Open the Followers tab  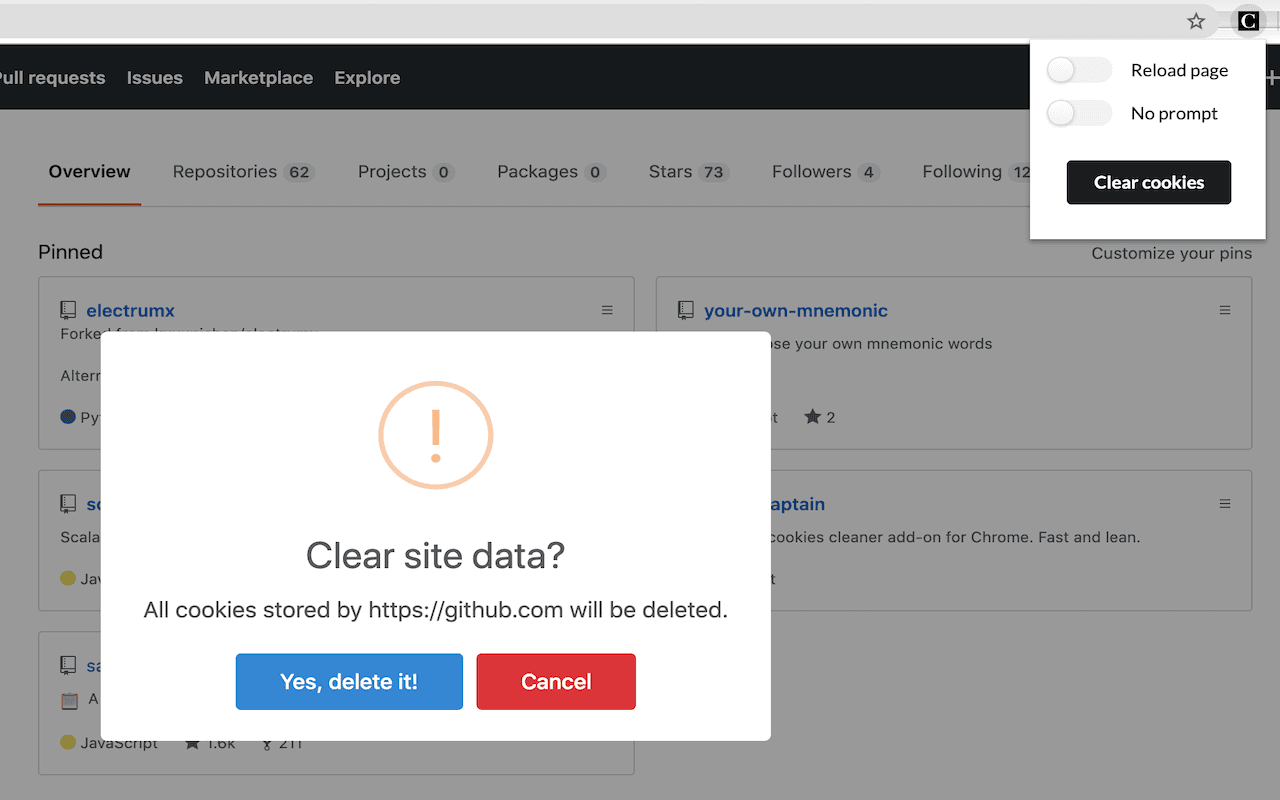coord(810,171)
